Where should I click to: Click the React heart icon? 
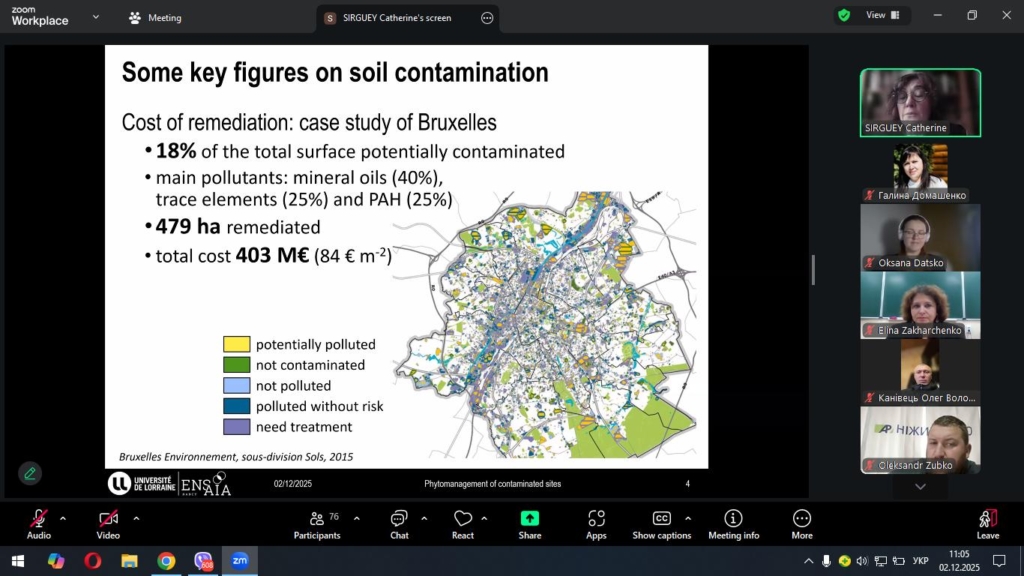tap(462, 523)
